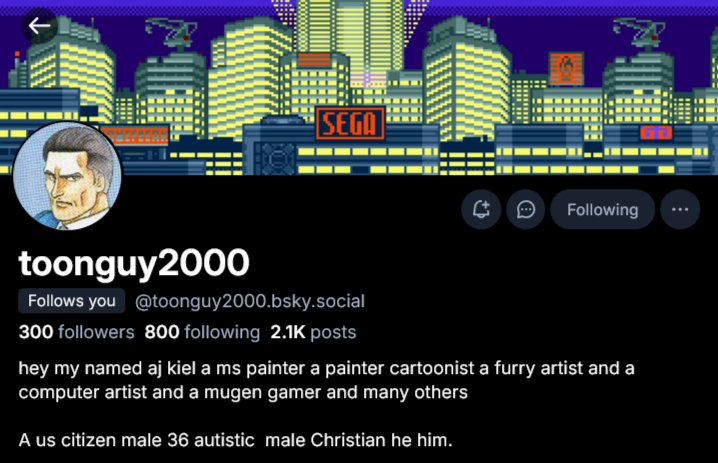Click the red SEGA sign in banner
Screen dimensions: 718x463
pyautogui.click(x=350, y=124)
